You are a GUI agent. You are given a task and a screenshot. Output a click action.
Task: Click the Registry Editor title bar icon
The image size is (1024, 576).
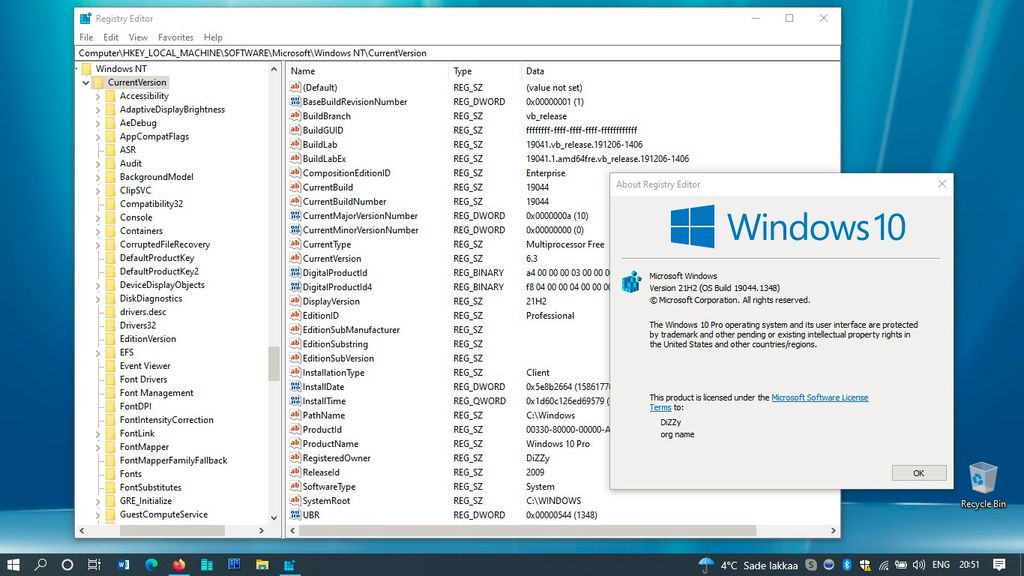(86, 18)
